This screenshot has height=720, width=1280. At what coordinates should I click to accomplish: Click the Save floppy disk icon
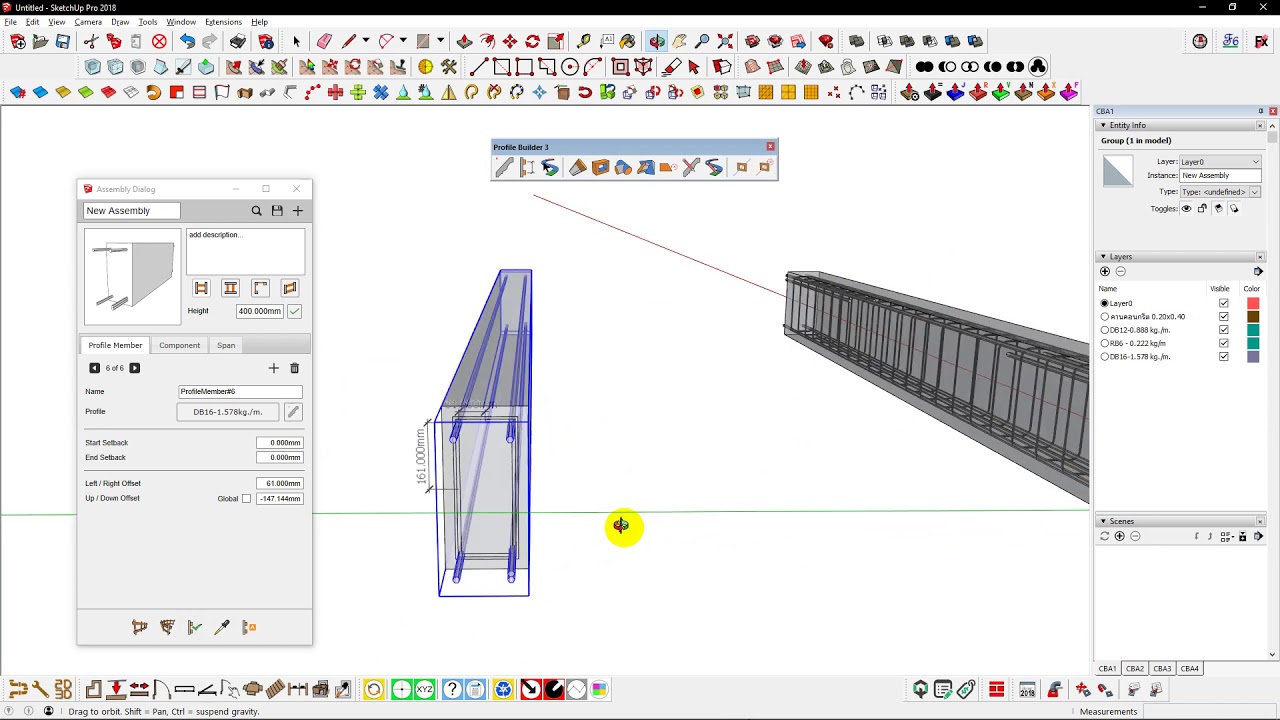coord(62,41)
